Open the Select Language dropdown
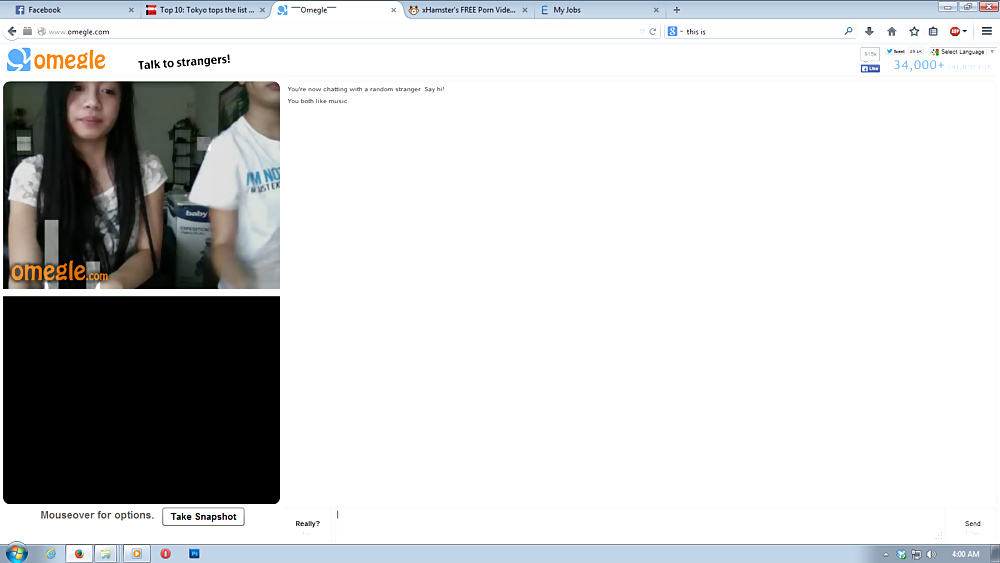The image size is (1000, 563). tap(962, 52)
